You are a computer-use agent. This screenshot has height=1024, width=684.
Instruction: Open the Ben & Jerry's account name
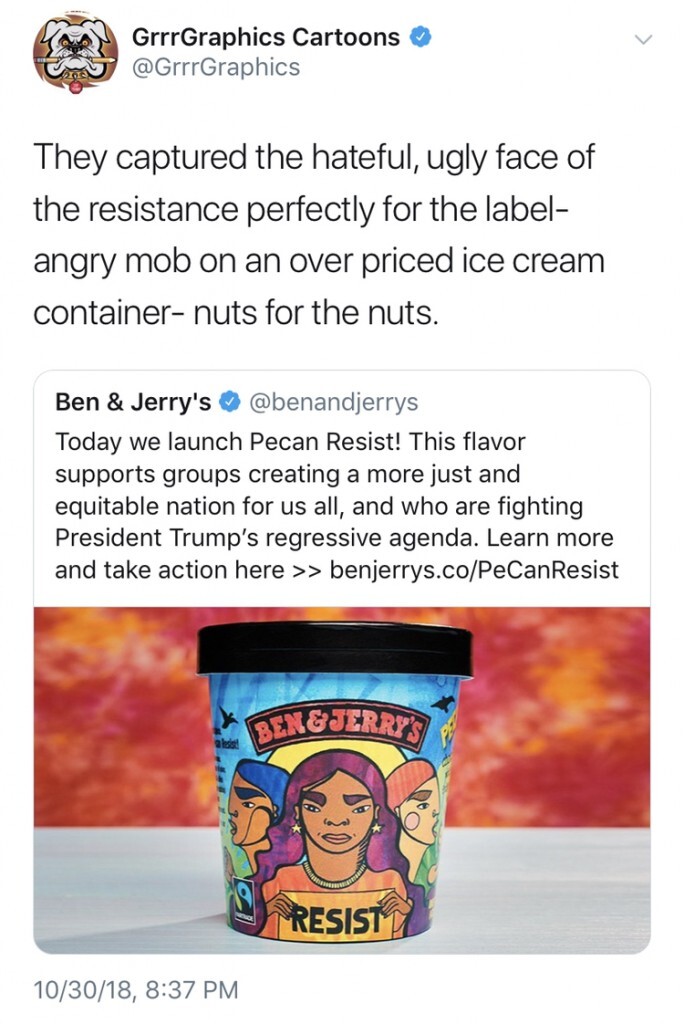point(133,402)
